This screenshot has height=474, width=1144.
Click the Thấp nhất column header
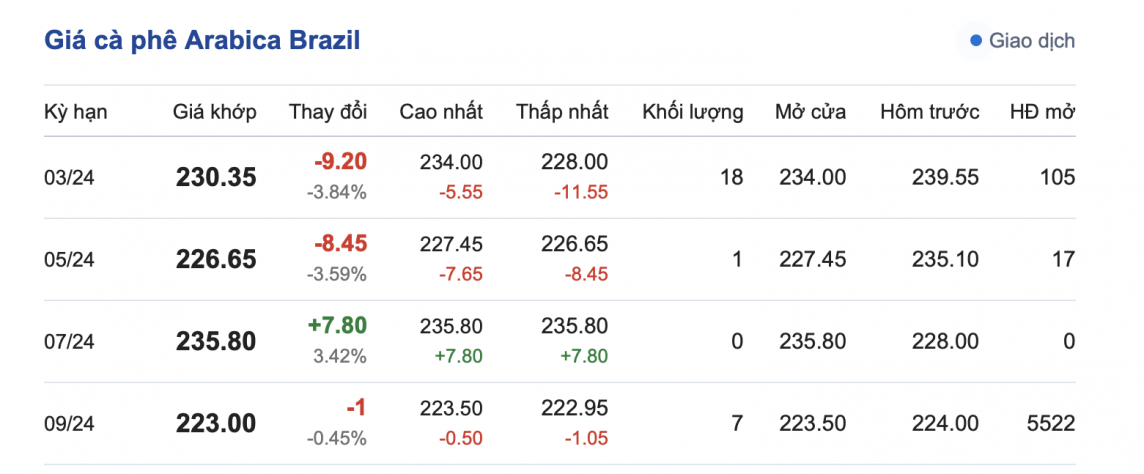(x=562, y=112)
